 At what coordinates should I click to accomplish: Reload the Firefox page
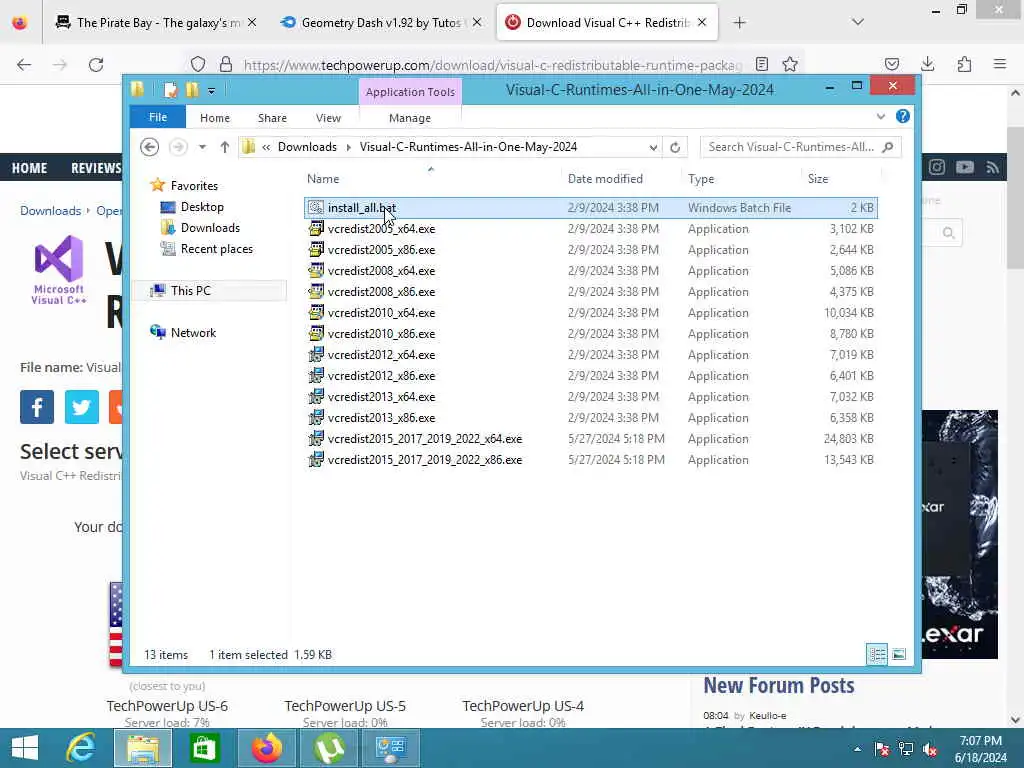point(96,65)
